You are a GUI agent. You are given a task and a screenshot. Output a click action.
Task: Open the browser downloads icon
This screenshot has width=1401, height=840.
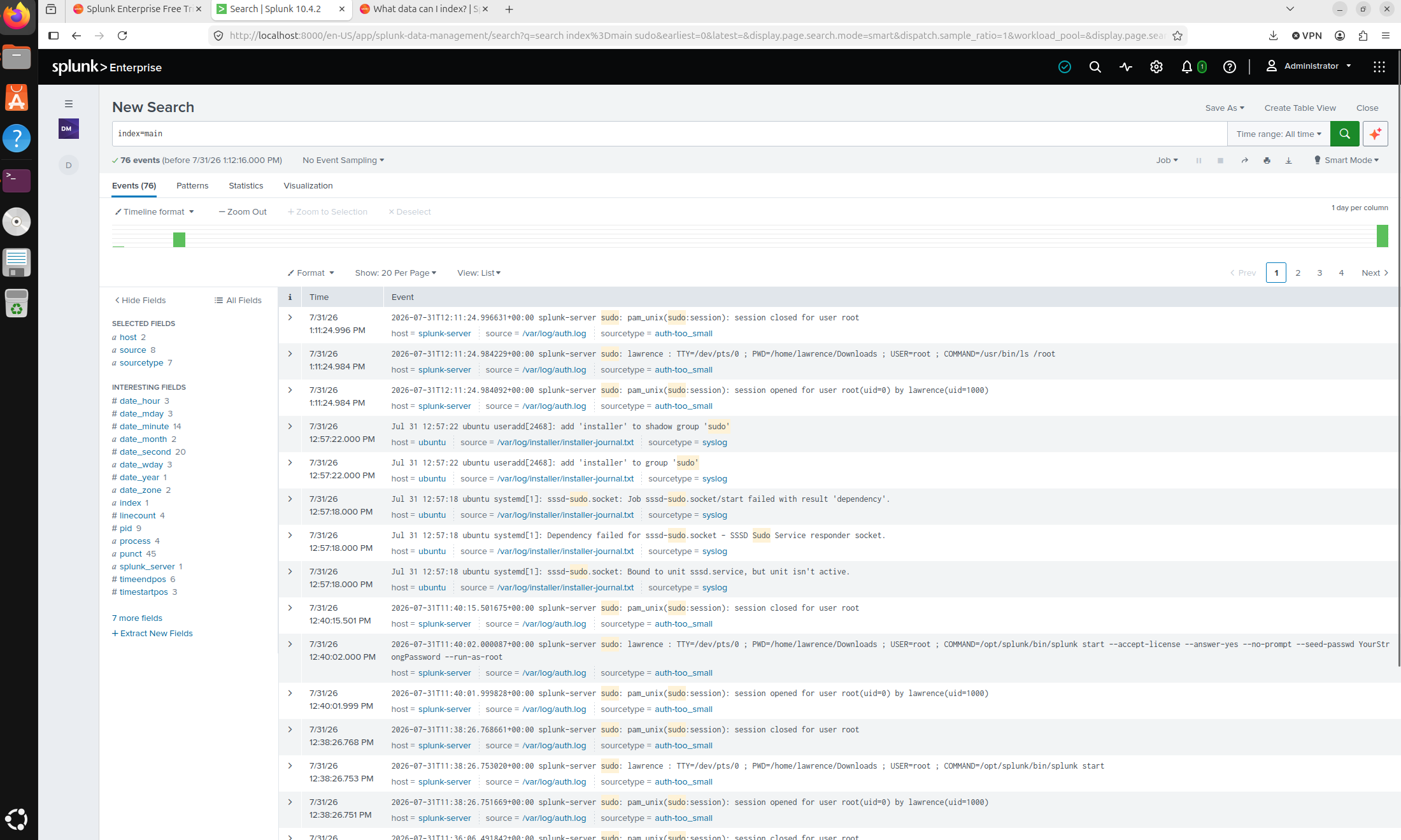pos(1273,36)
